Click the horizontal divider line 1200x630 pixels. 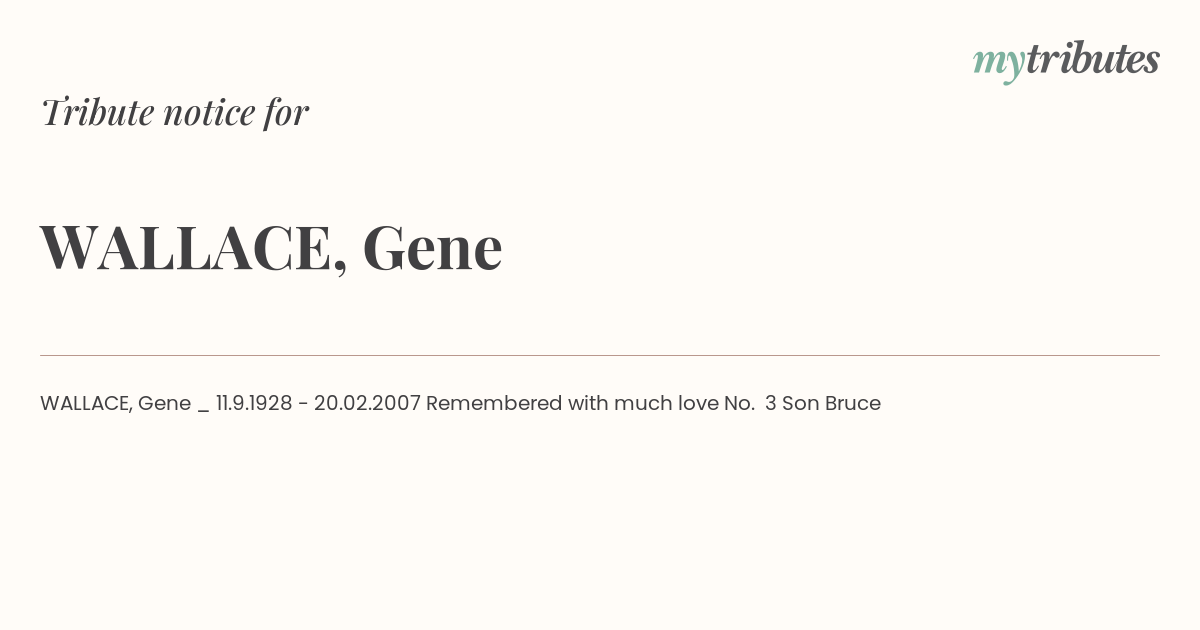click(x=600, y=355)
